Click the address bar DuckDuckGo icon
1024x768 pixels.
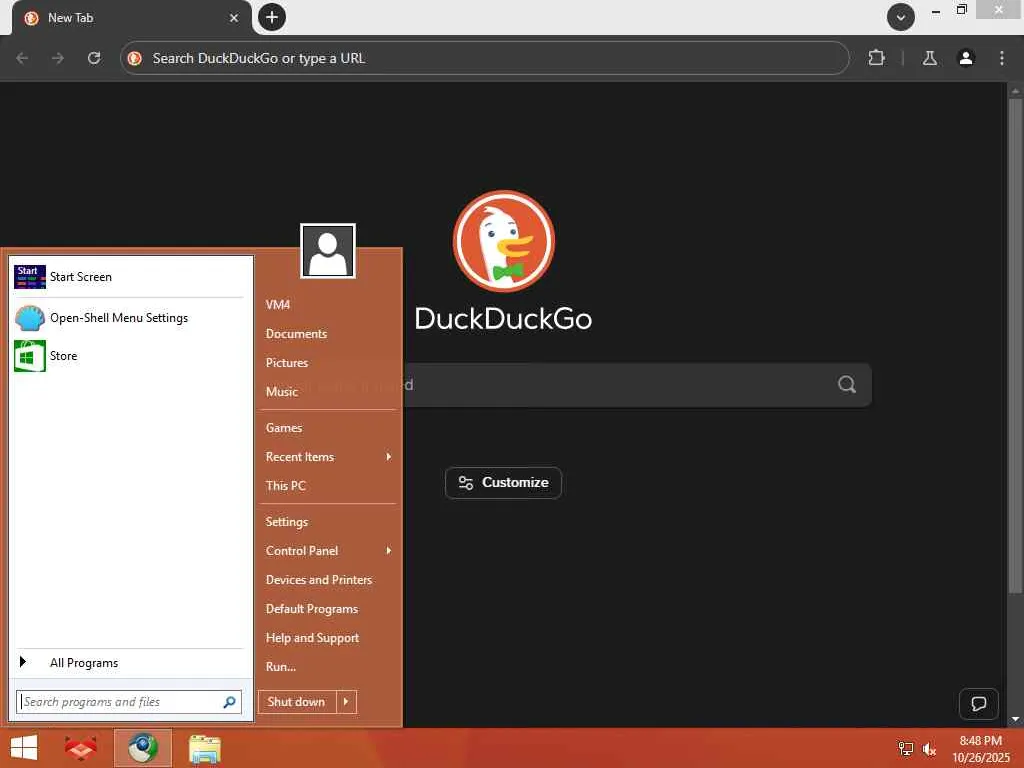point(135,58)
